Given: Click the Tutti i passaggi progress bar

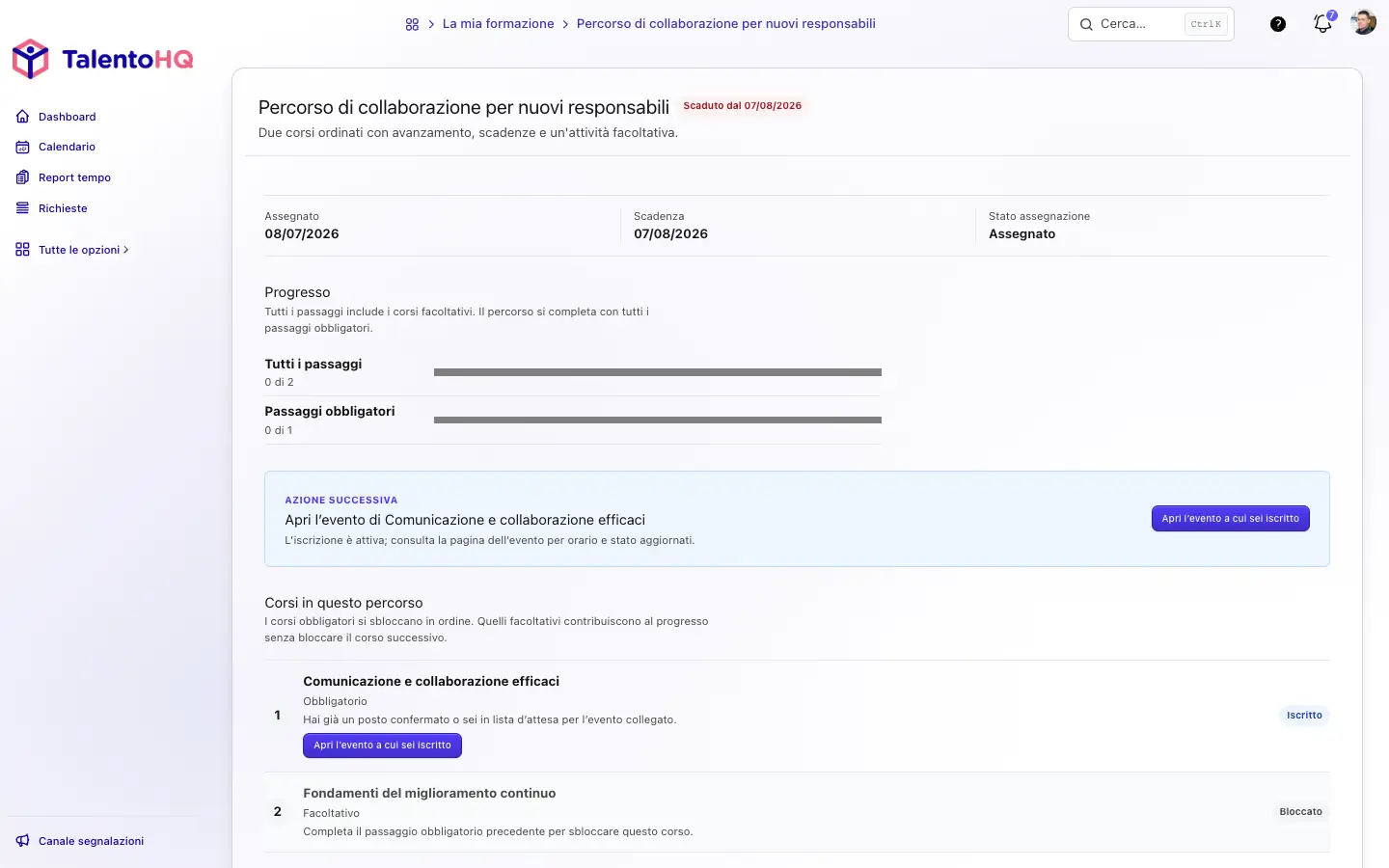Looking at the screenshot, I should [658, 372].
